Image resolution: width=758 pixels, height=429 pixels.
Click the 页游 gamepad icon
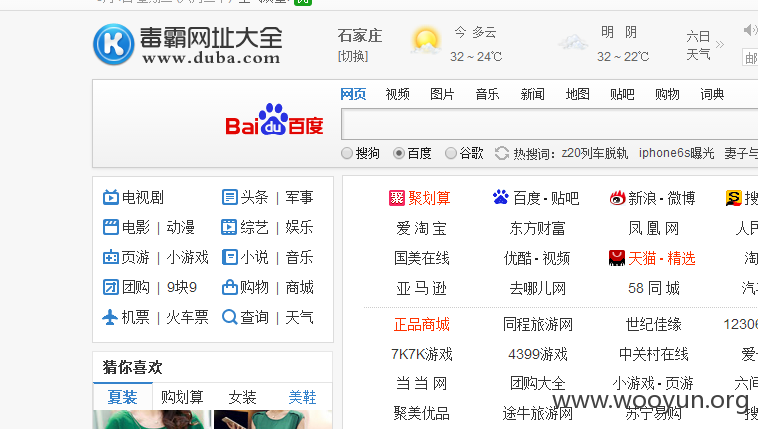[111, 257]
